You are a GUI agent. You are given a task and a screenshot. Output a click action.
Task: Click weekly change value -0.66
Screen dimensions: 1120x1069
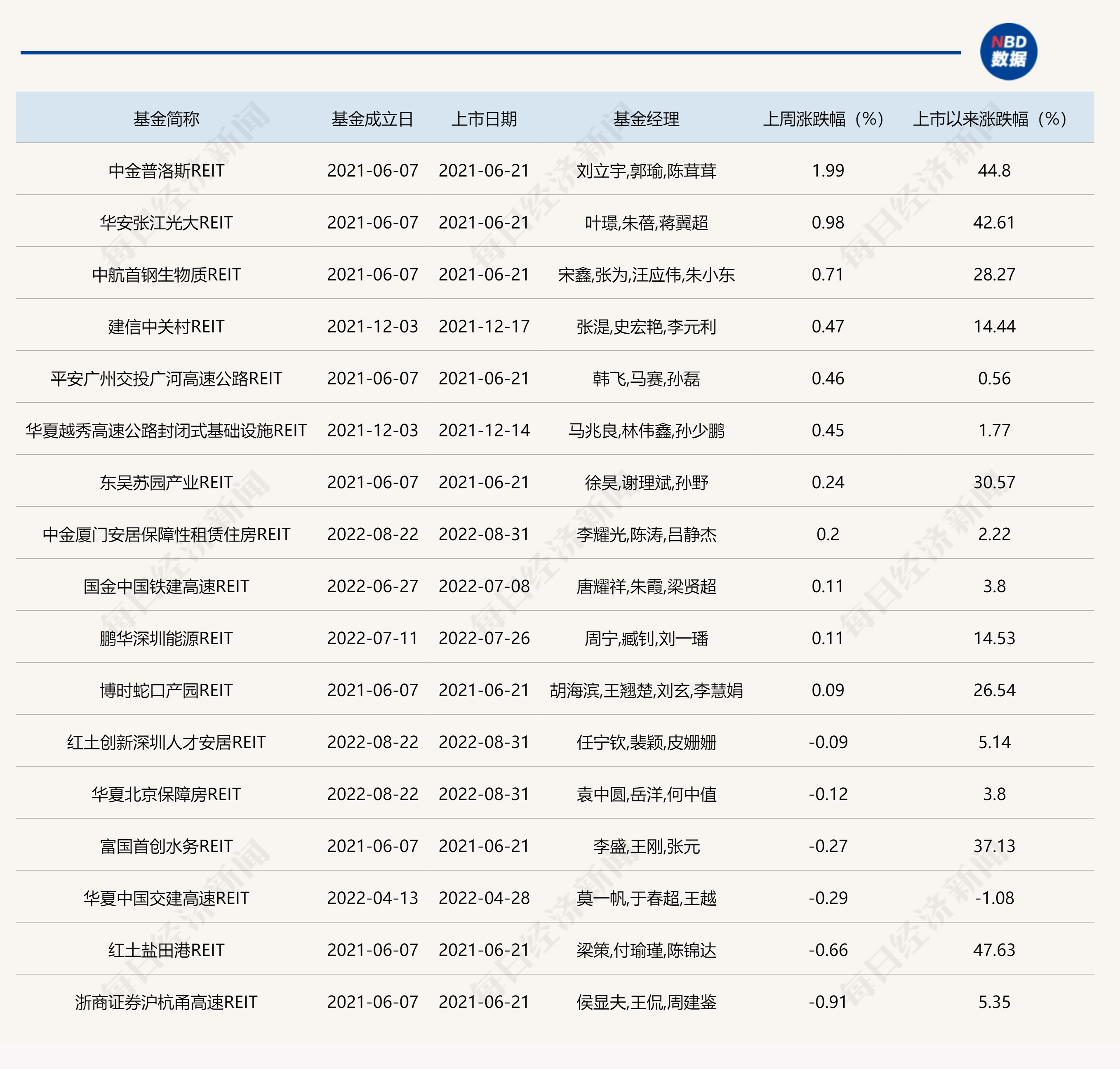click(828, 950)
